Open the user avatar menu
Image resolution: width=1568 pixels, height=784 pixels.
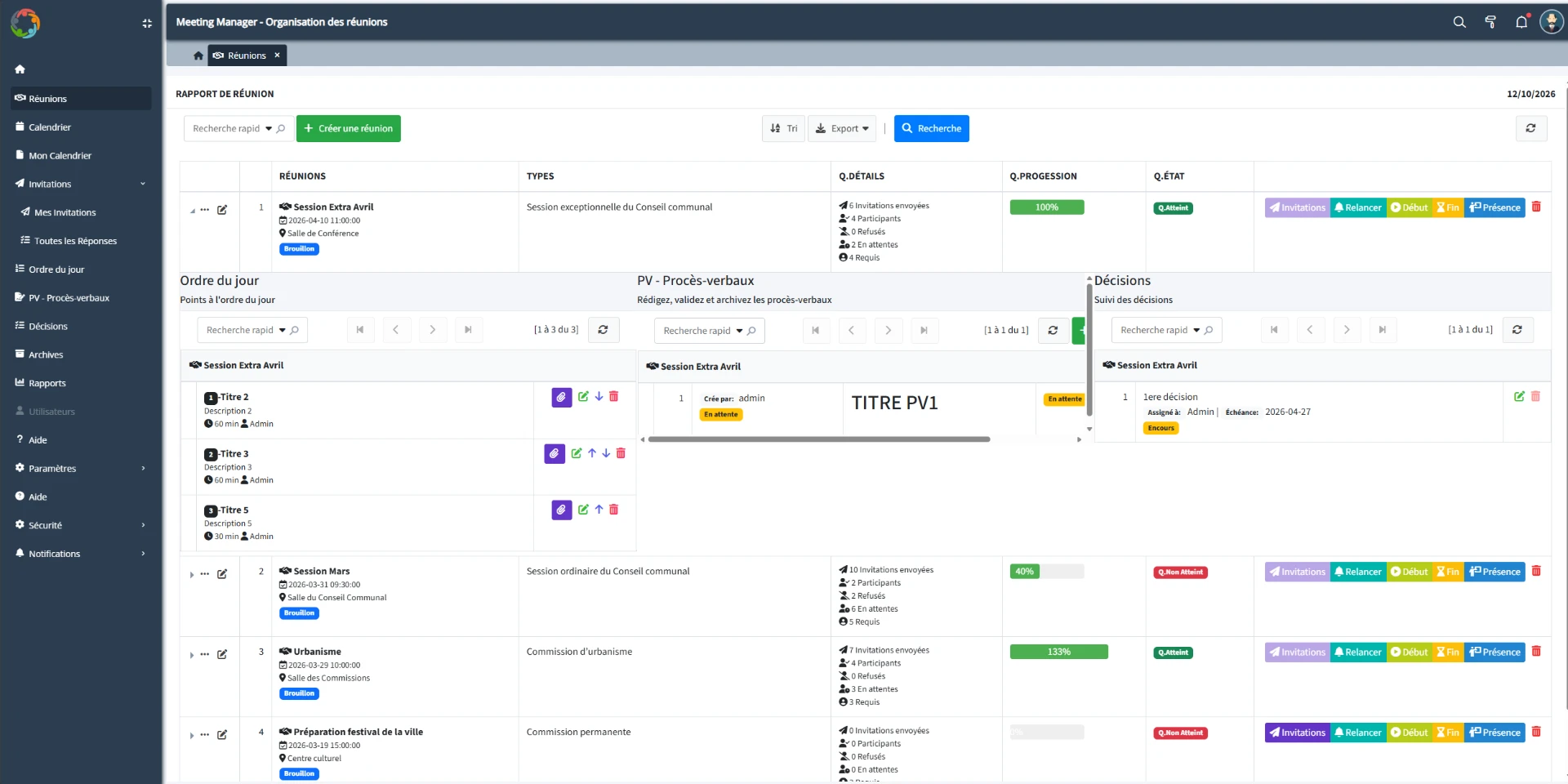pyautogui.click(x=1551, y=21)
